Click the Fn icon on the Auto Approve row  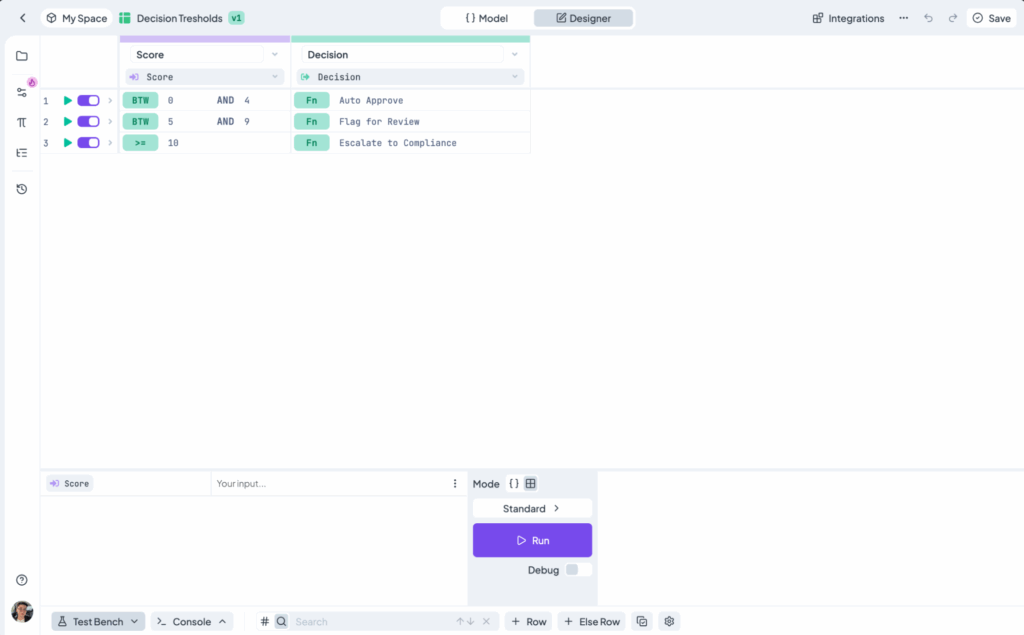tap(311, 100)
